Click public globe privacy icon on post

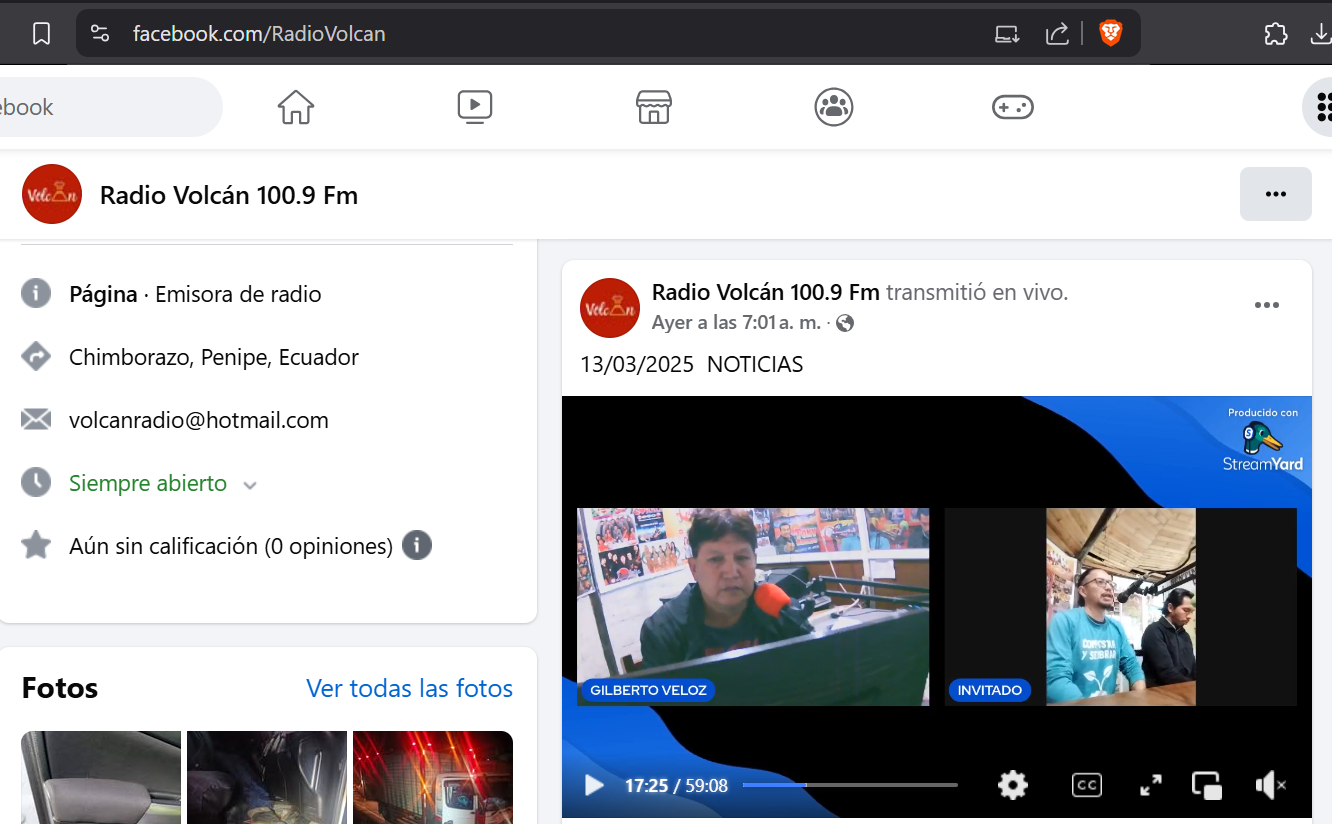pyautogui.click(x=845, y=323)
